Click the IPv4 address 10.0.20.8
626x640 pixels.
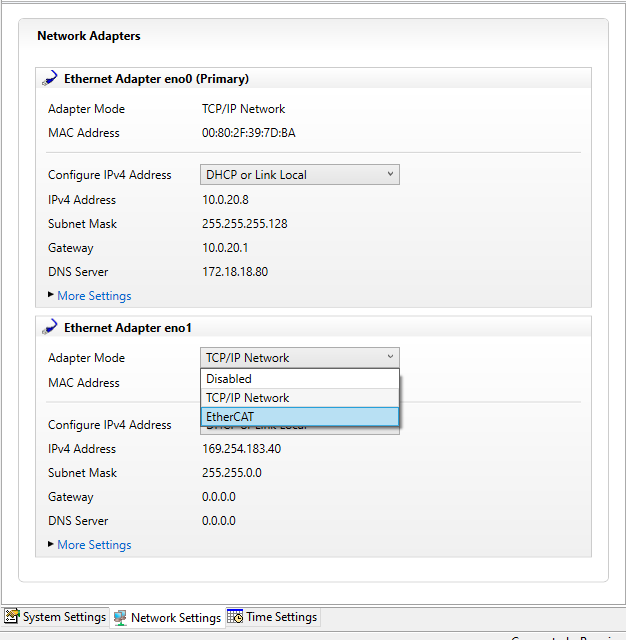(x=225, y=200)
